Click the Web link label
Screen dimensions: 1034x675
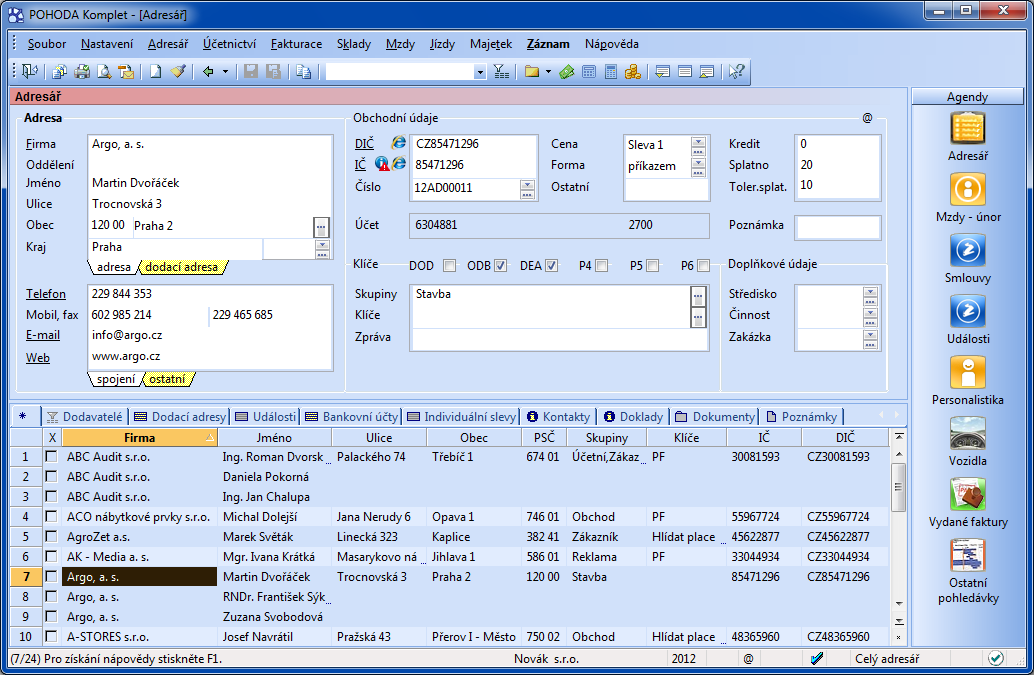pos(38,358)
